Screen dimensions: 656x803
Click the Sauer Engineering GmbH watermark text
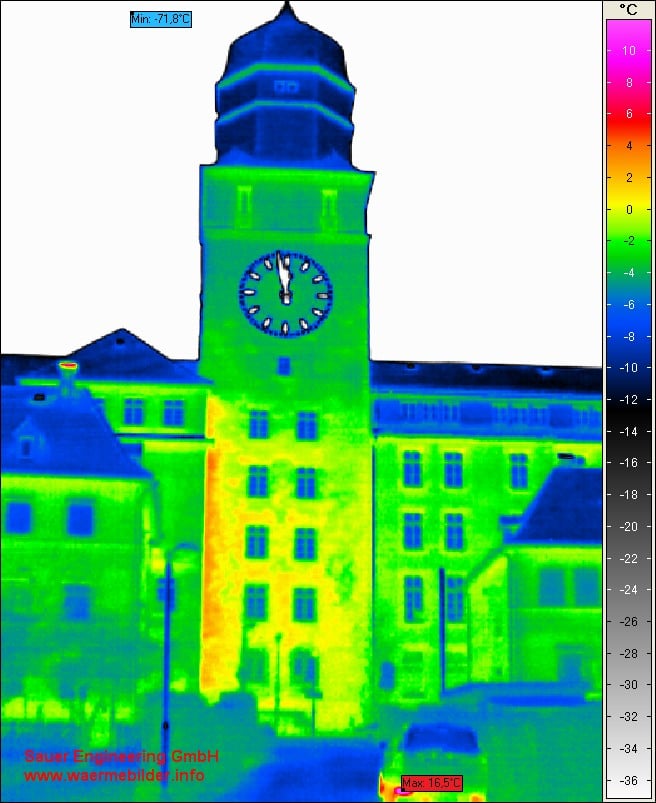click(121, 756)
